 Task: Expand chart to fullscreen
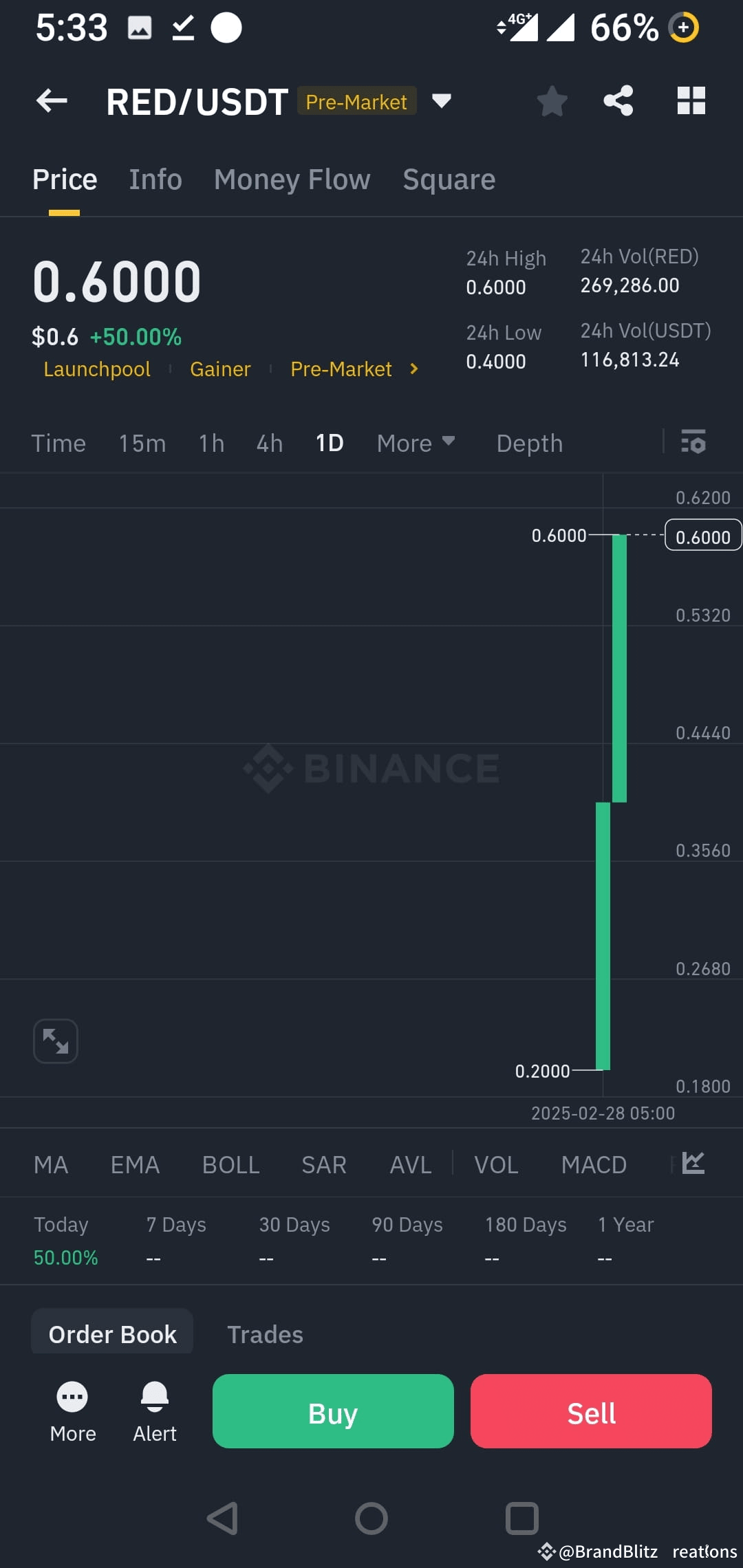click(56, 1041)
